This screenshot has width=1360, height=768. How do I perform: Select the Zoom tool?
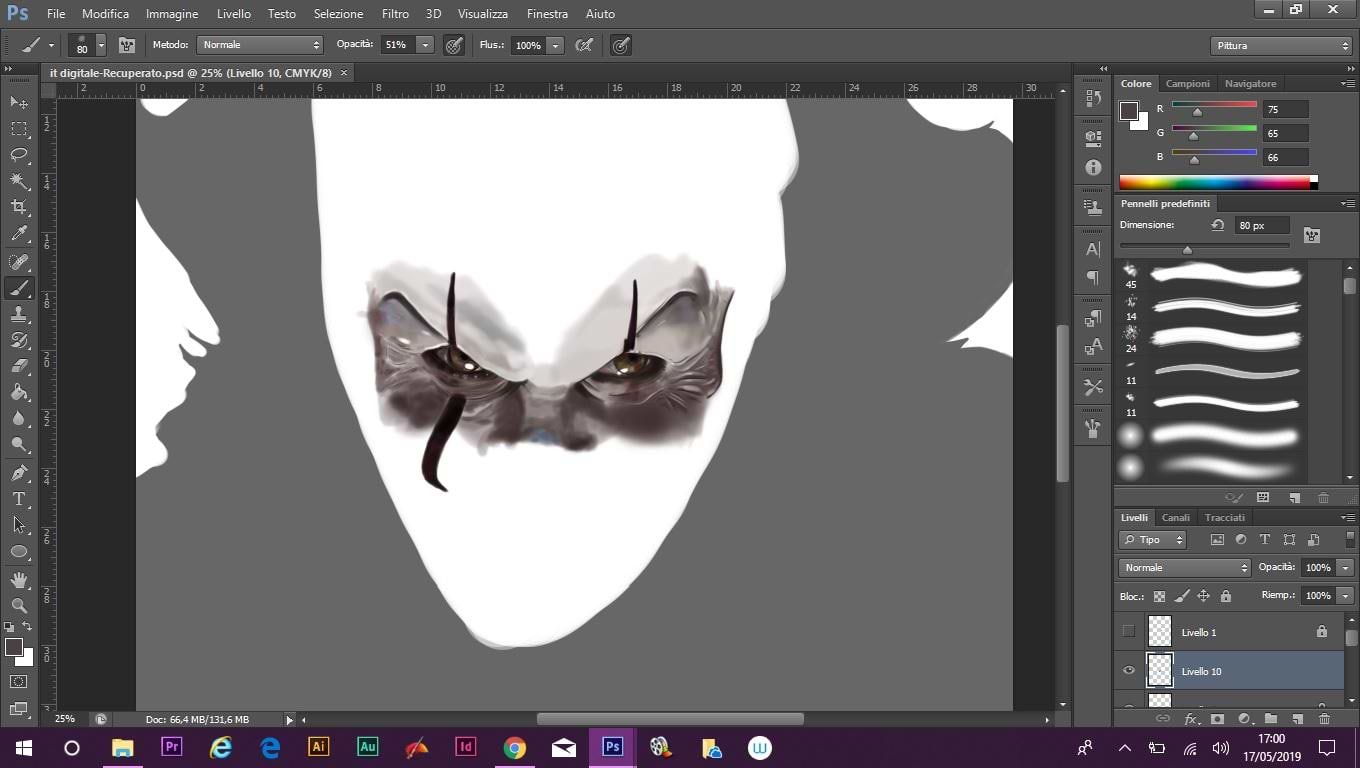(x=19, y=605)
